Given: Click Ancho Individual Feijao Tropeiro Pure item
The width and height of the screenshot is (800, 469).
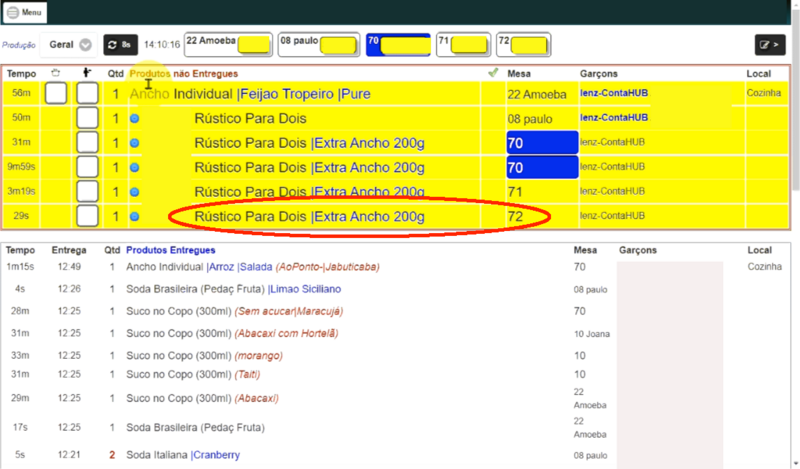Looking at the screenshot, I should [250, 94].
